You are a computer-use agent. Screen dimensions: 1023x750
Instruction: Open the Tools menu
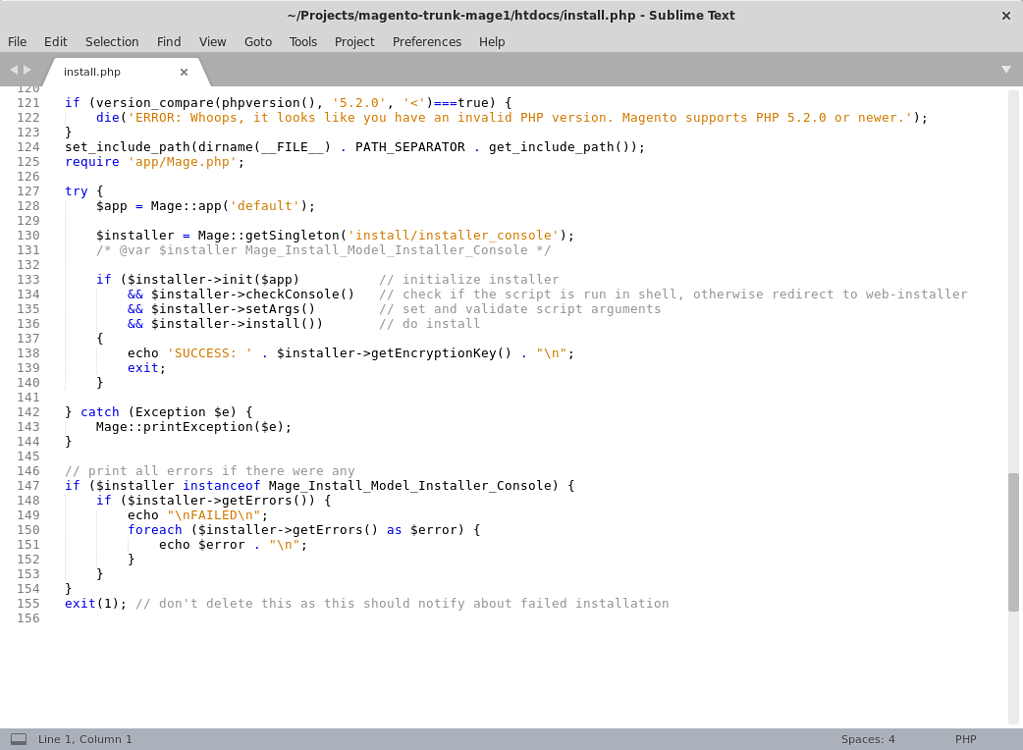303,42
